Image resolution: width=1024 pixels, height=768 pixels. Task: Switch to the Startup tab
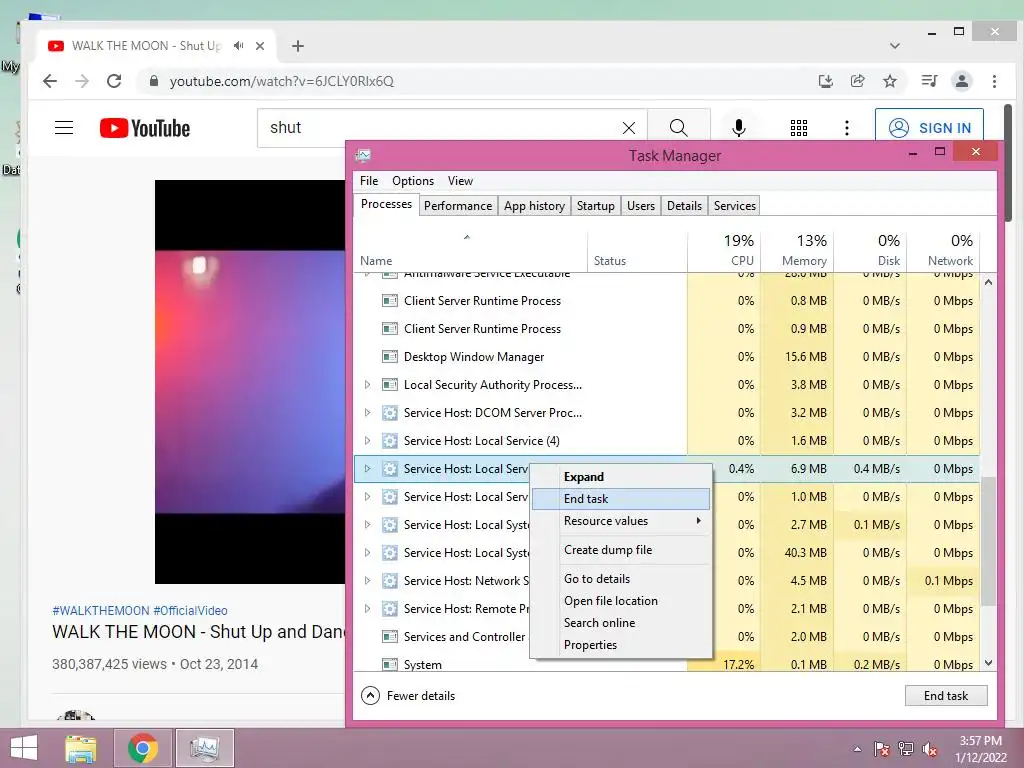point(596,206)
